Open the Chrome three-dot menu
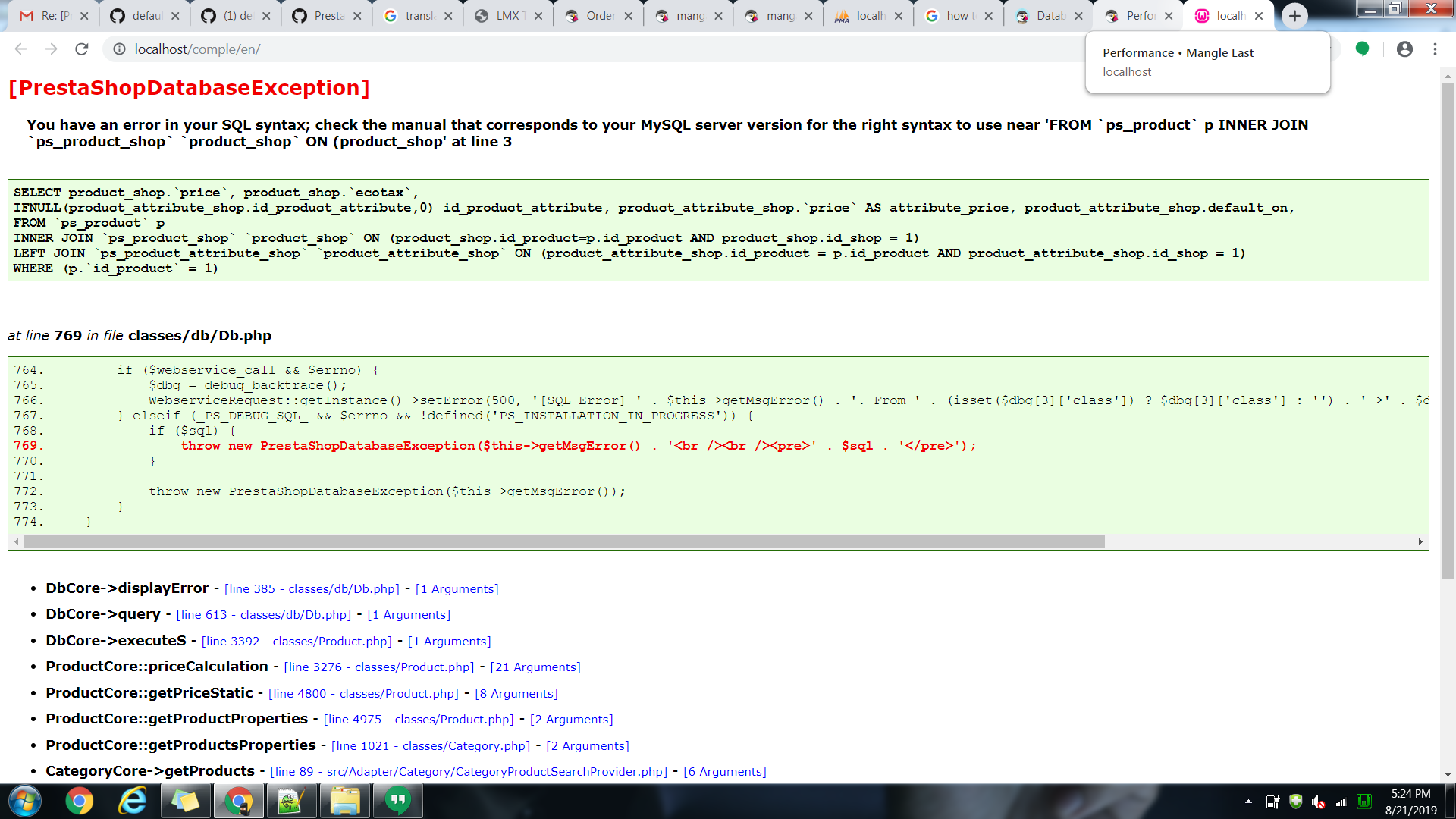Viewport: 1456px width, 819px height. 1435,49
